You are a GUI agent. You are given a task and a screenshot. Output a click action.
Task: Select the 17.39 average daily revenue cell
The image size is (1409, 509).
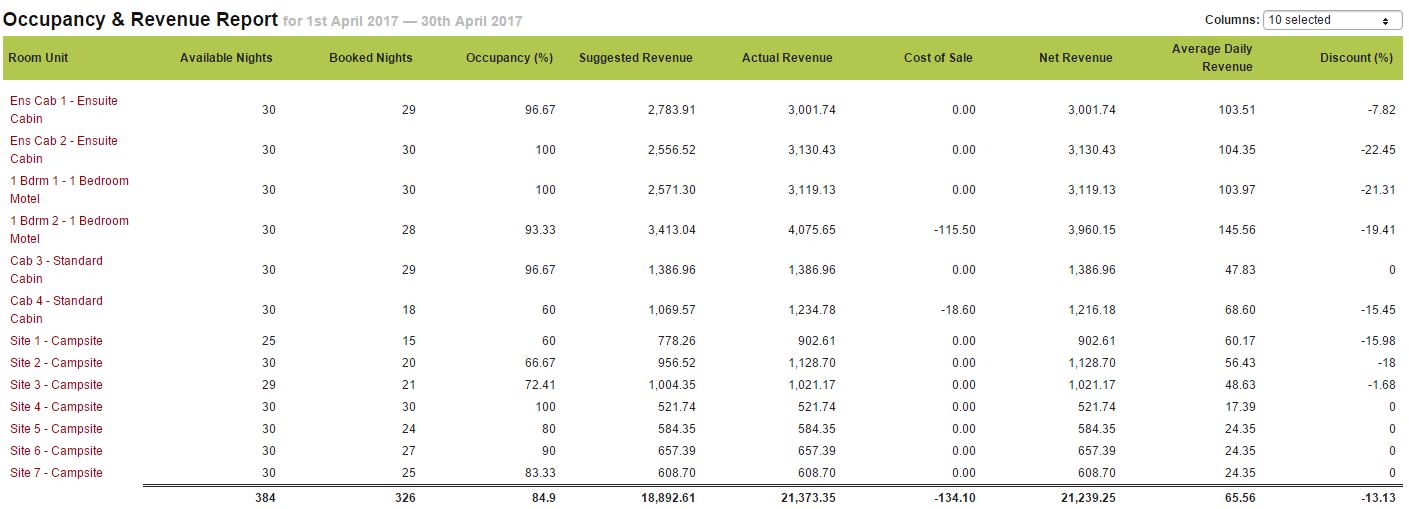[x=1241, y=407]
